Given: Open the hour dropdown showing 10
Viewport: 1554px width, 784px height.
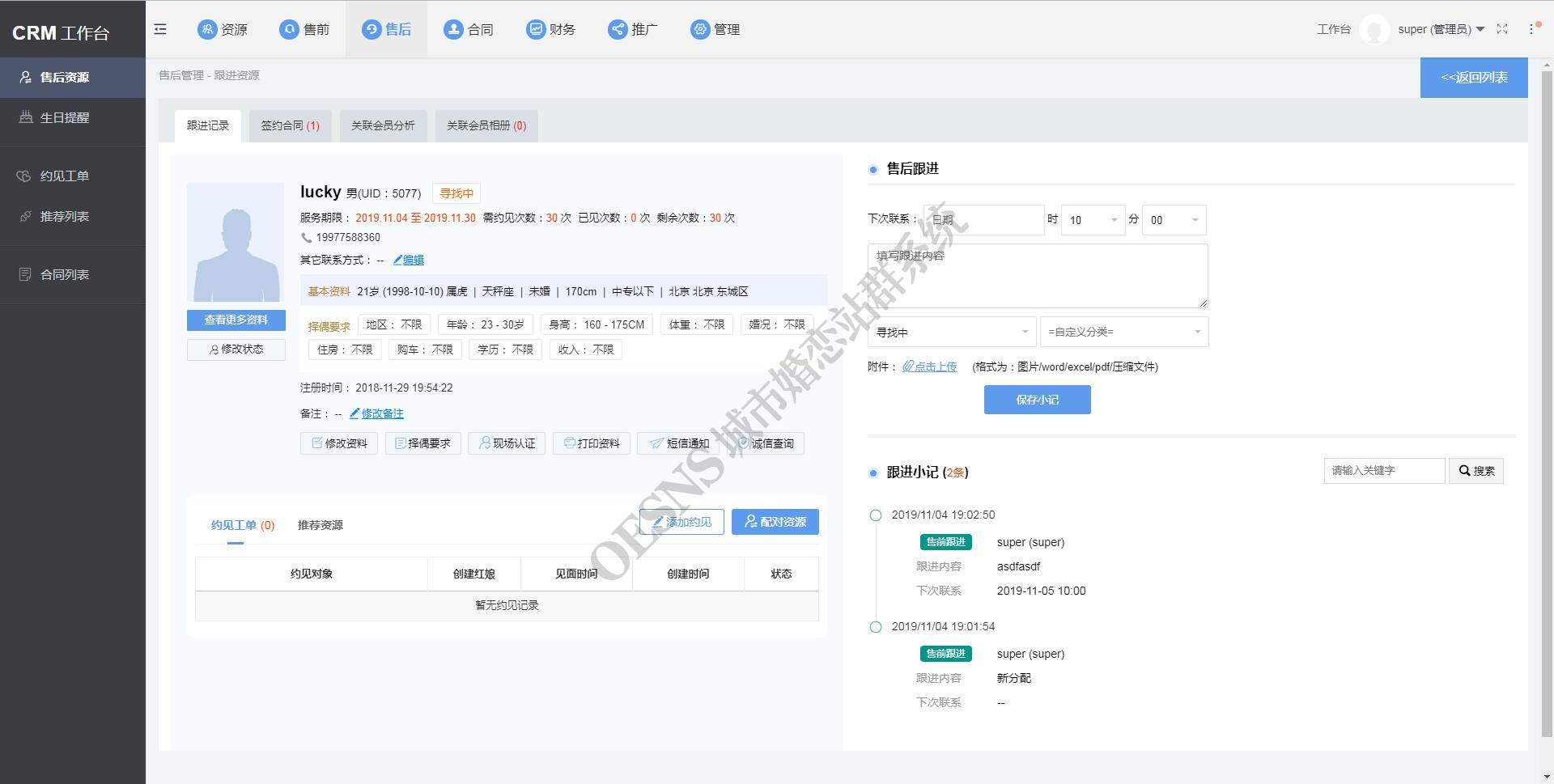Looking at the screenshot, I should pyautogui.click(x=1093, y=220).
